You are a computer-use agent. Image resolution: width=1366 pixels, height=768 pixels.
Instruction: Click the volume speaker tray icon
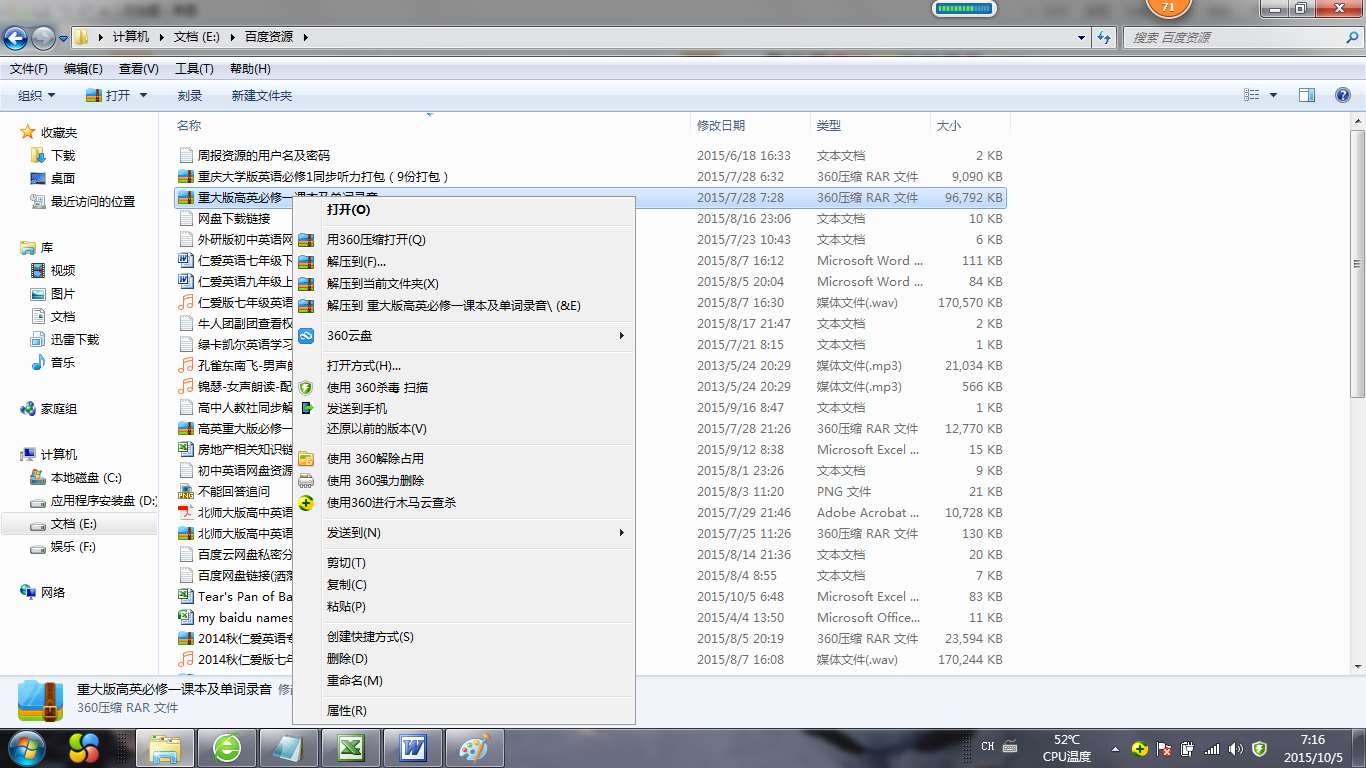click(1236, 748)
